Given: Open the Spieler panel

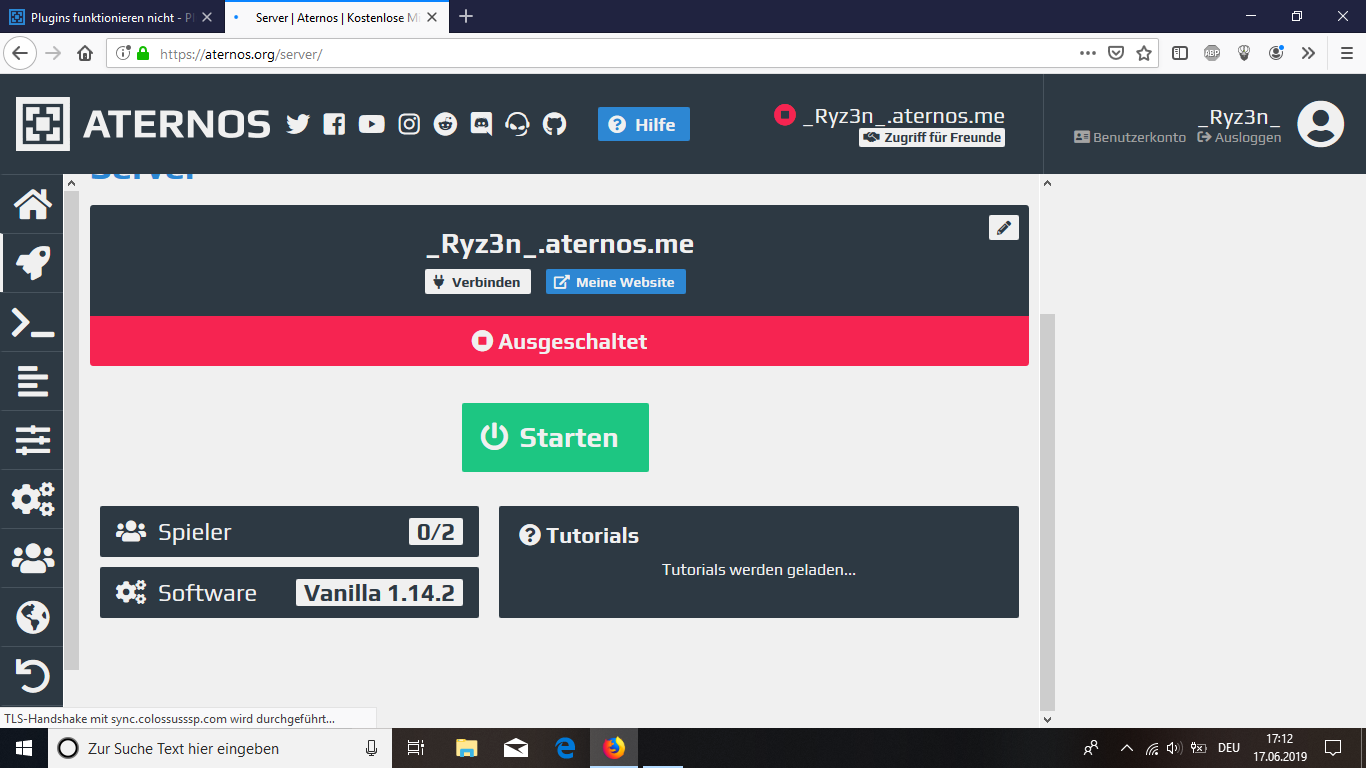Looking at the screenshot, I should click(x=289, y=531).
